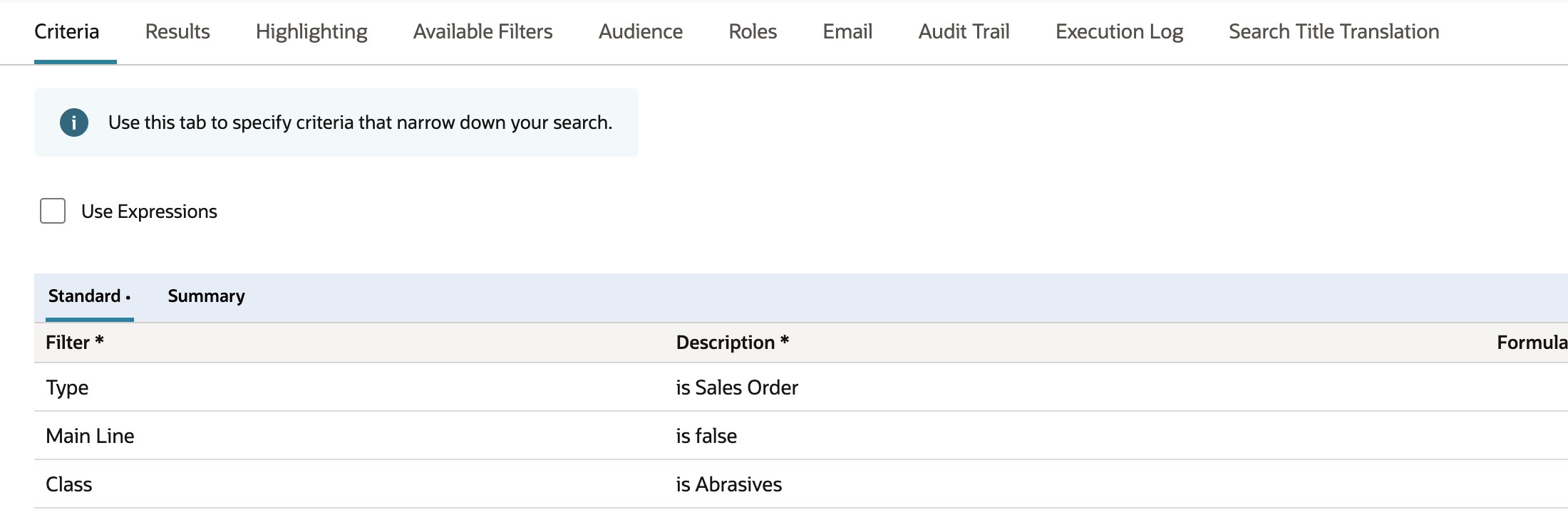Viewport: 1568px width, 527px height.
Task: Open the Execution Log tab
Action: 1119,32
